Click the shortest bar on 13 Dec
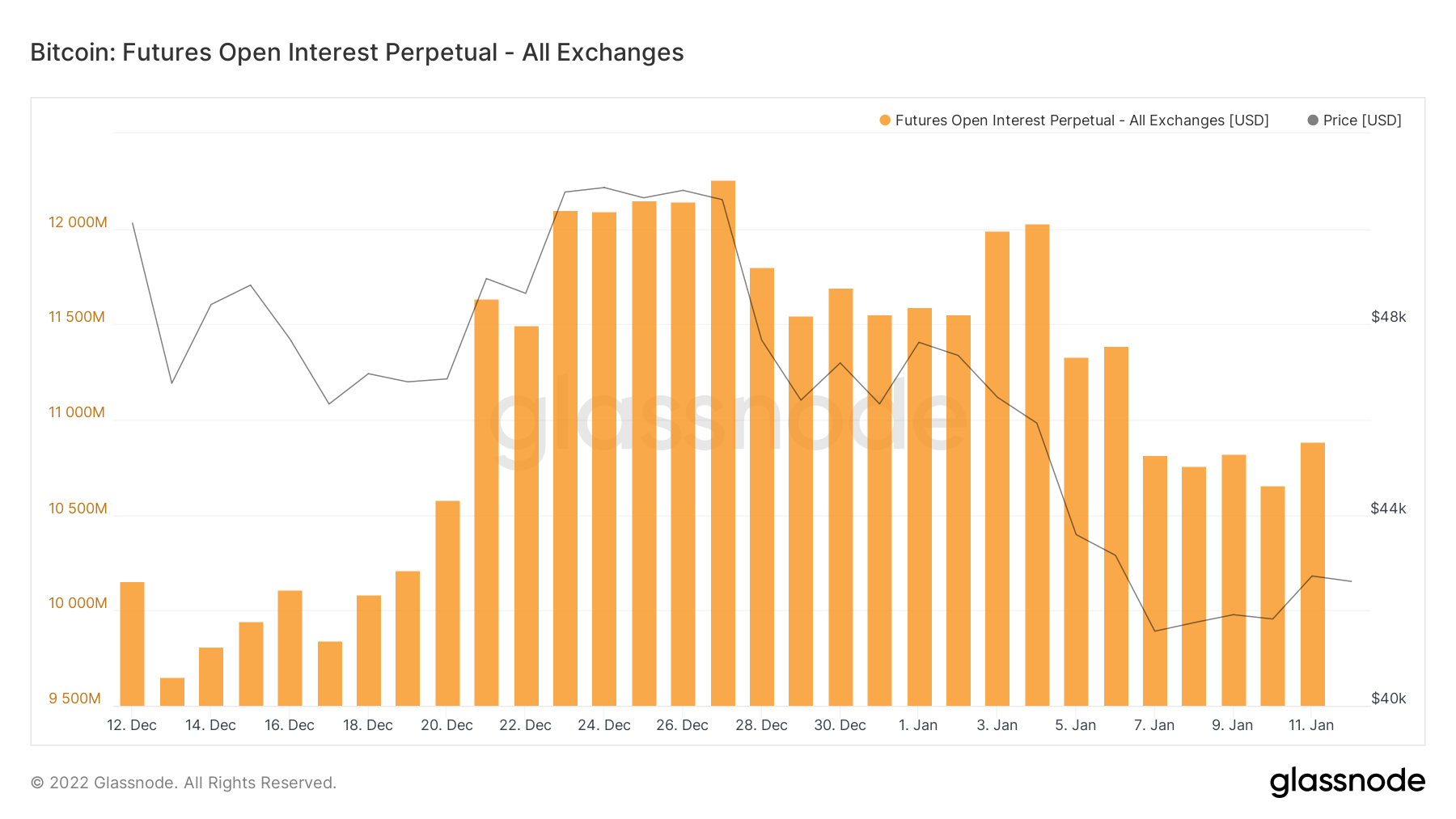This screenshot has height=819, width=1456. tap(172, 692)
